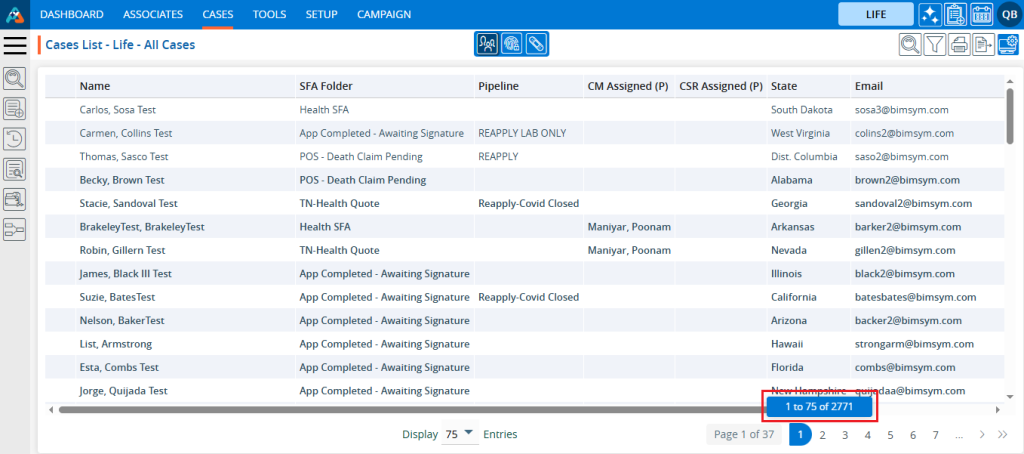Open the calendar icon in header
Viewport: 1024px width, 454px height.
click(980, 14)
